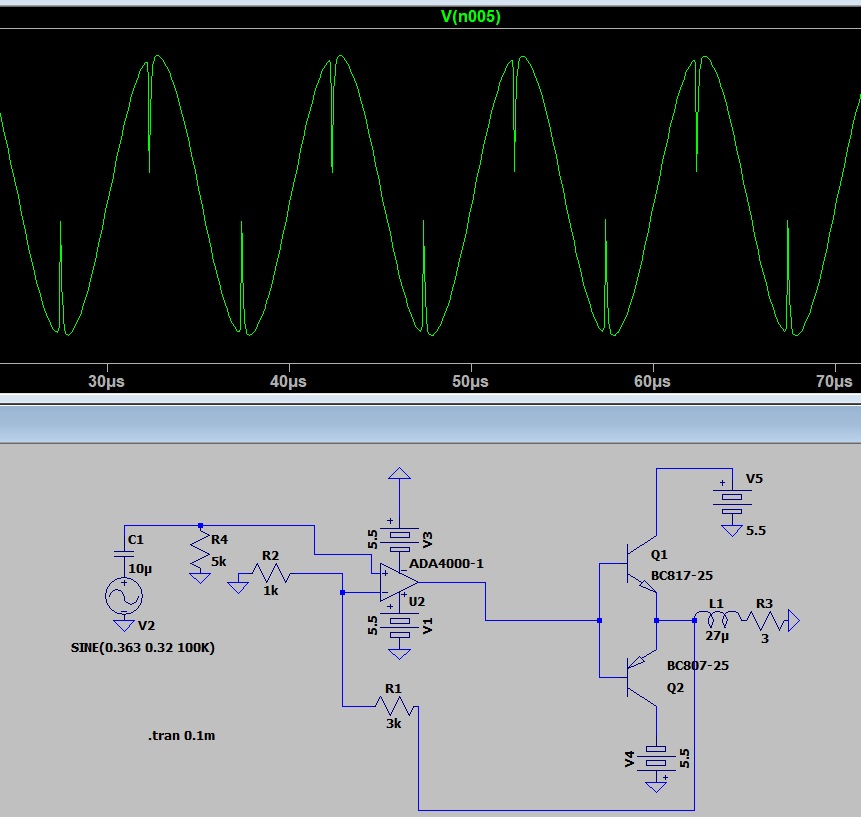Click the SINE(0.363 0.32 100K) source value
Viewport: 861px width, 817px height.
pyautogui.click(x=143, y=648)
